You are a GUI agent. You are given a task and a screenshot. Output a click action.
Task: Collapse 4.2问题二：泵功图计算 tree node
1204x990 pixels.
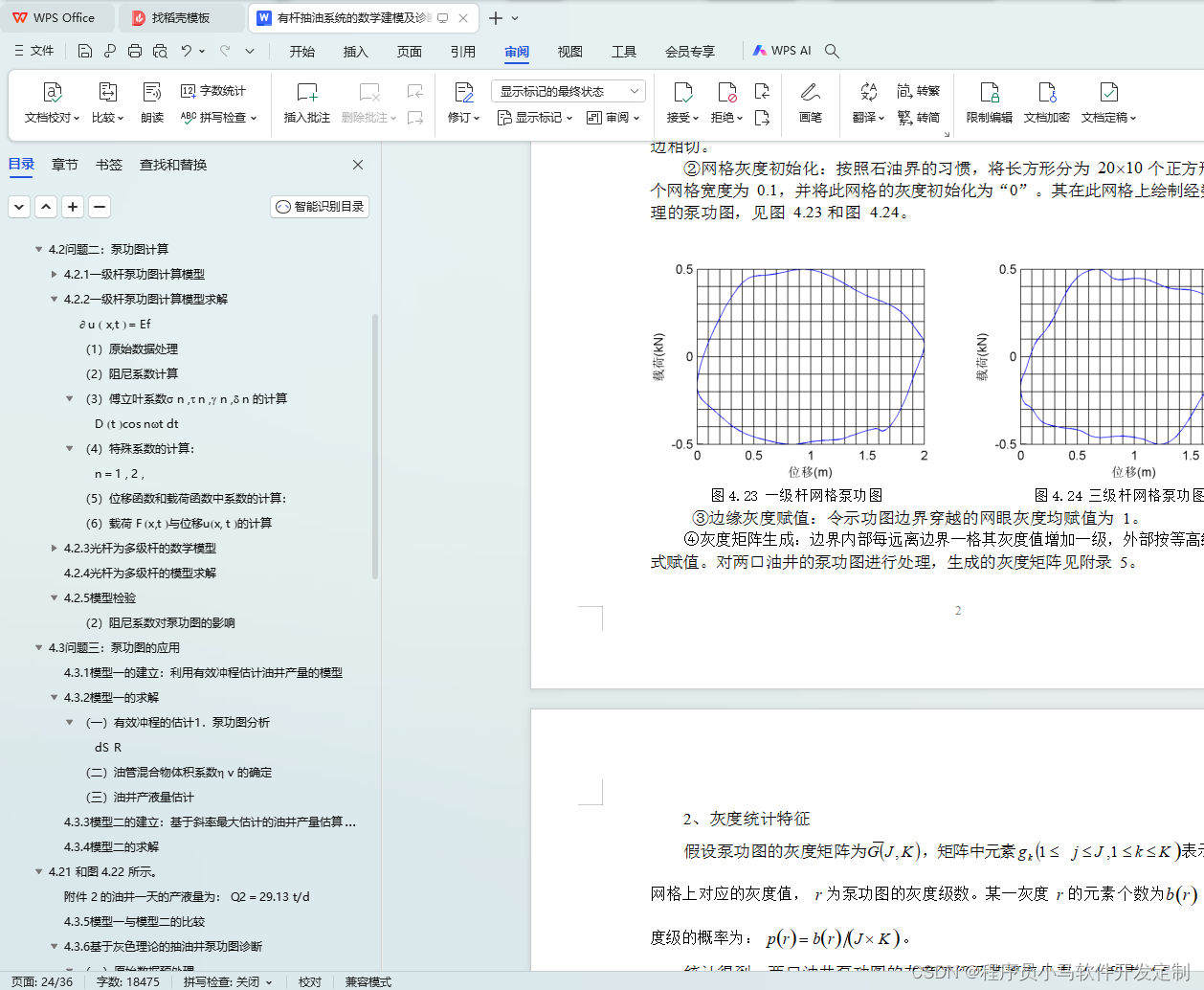pos(39,249)
